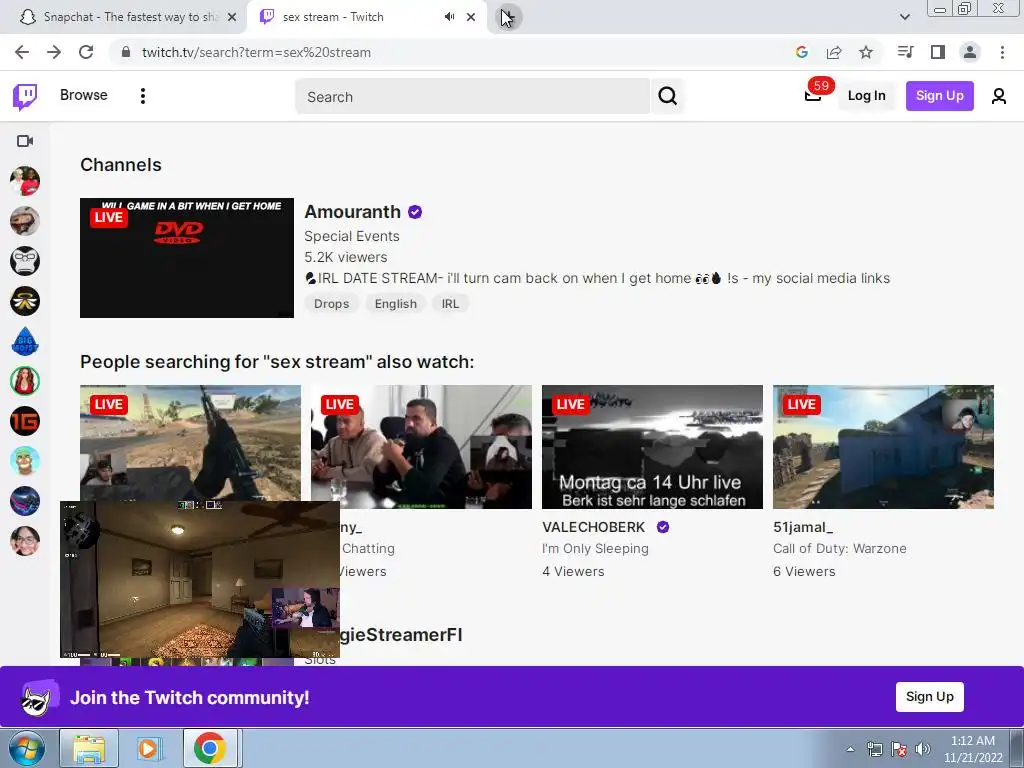The height and width of the screenshot is (768, 1024).
Task: Click the search magnifier button
Action: click(x=667, y=96)
